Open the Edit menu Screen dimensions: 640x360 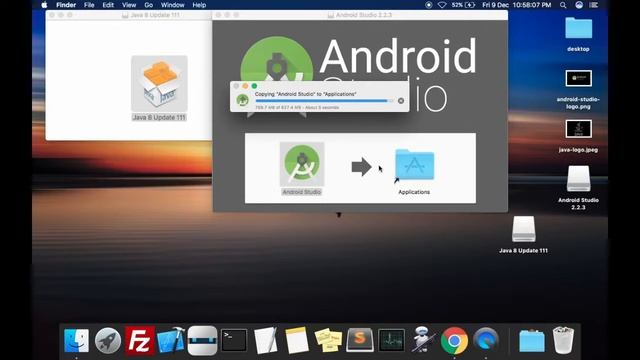108,5
